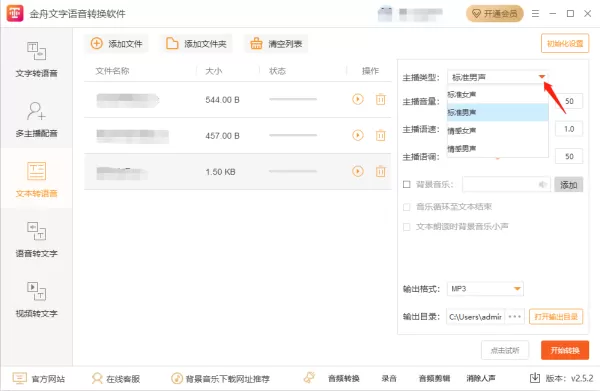Switch to 语音转文字 mode
This screenshot has width=600, height=391.
tap(36, 239)
